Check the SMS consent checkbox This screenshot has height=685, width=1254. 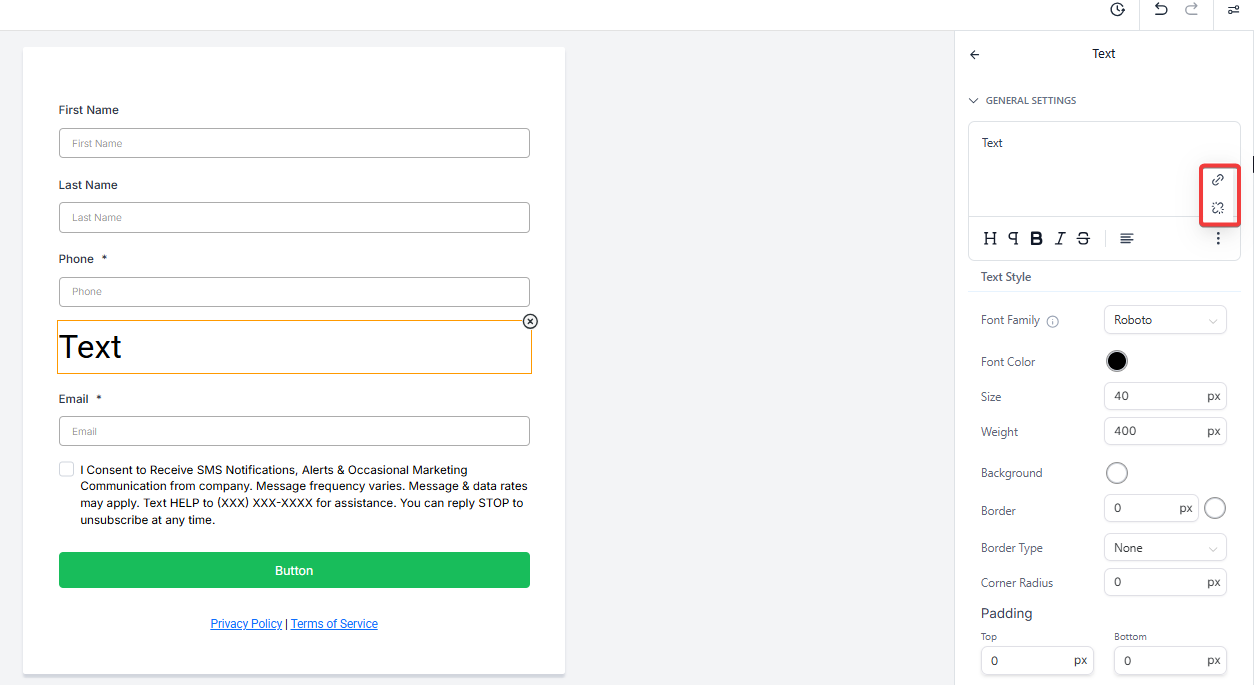point(66,469)
